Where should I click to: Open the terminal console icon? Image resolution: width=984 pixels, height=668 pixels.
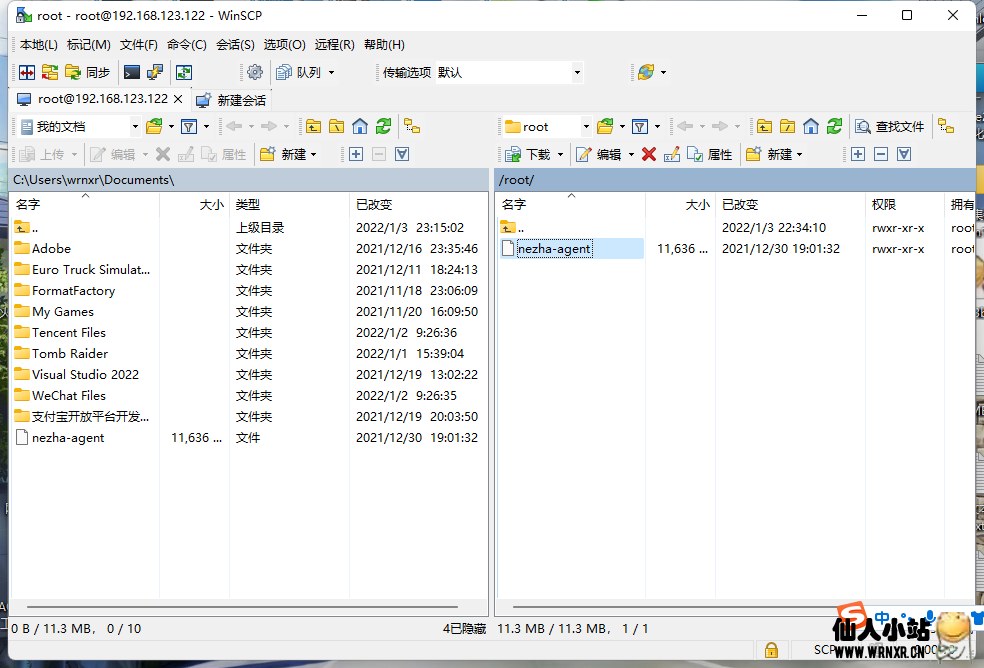[x=132, y=73]
